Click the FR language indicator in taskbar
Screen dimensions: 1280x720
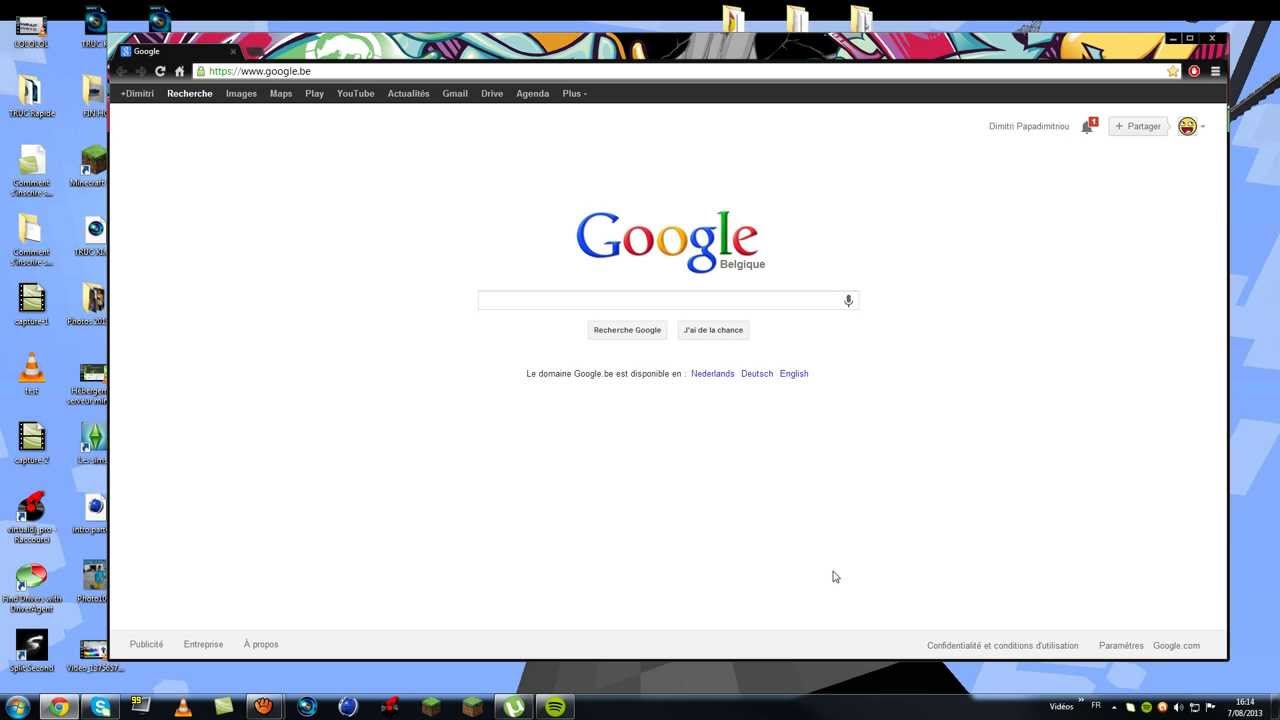click(x=1096, y=706)
